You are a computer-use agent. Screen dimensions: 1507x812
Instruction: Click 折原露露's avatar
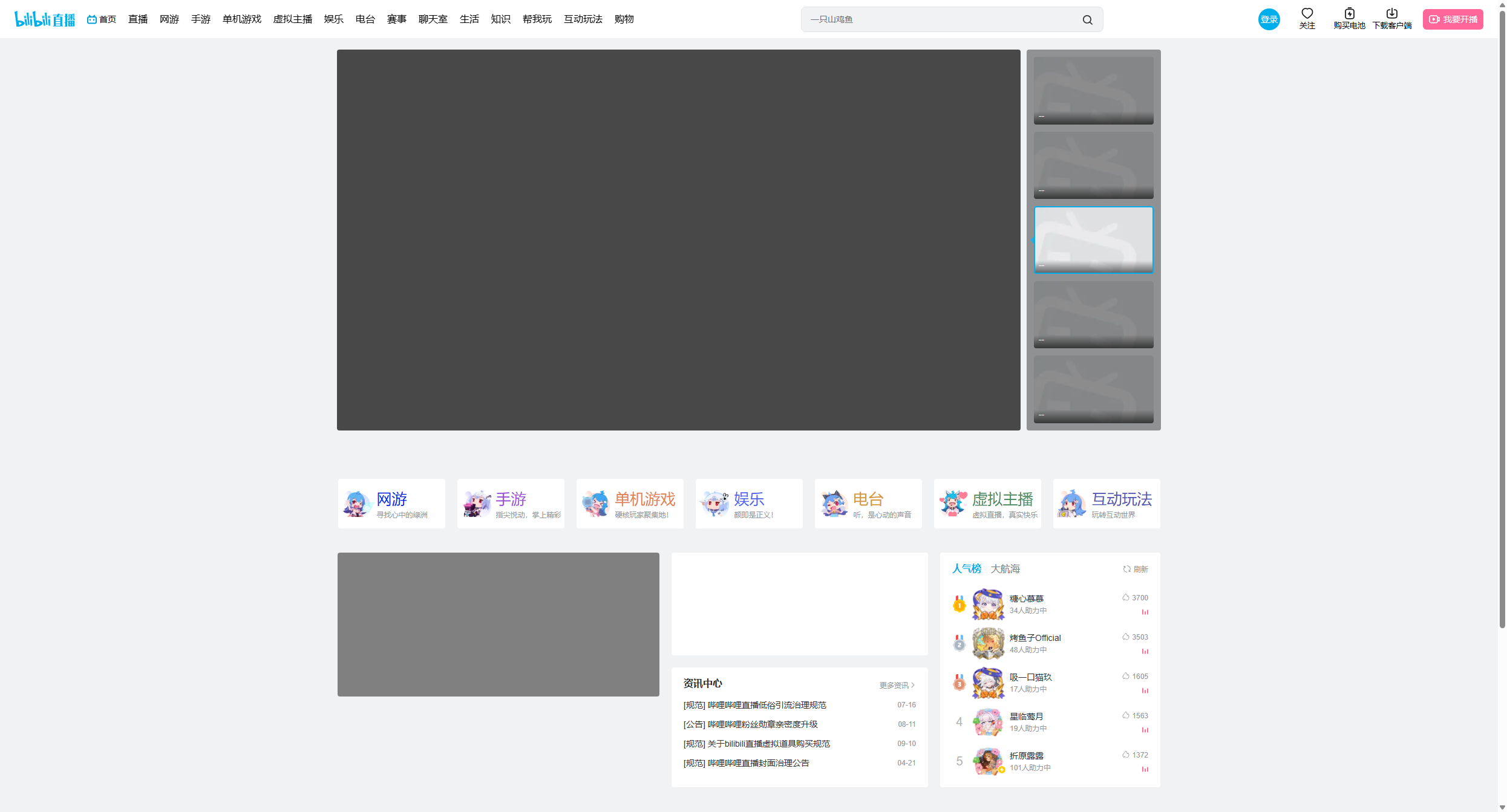[x=988, y=761]
